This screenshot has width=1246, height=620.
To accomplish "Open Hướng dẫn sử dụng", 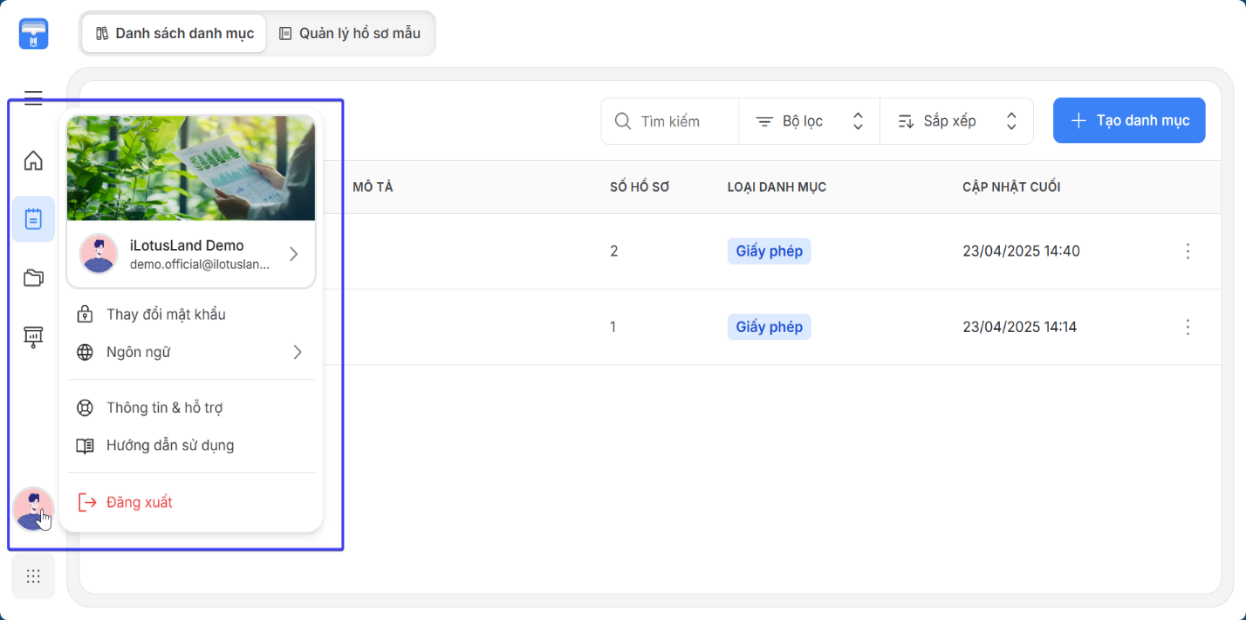I will coord(191,445).
